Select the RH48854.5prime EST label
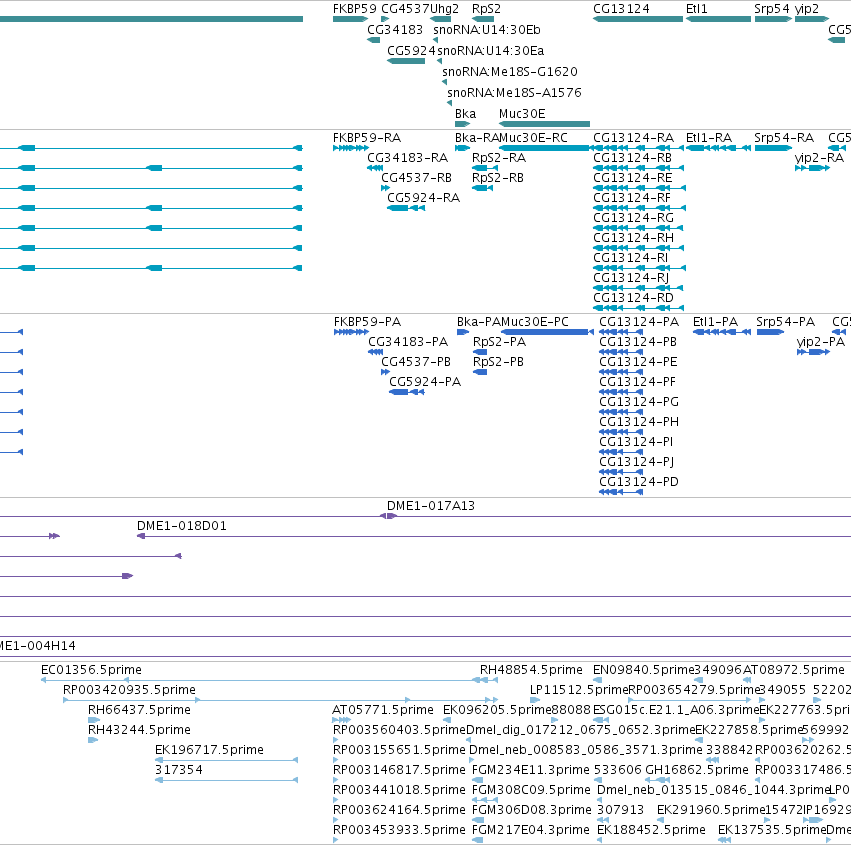This screenshot has height=845, width=851. pos(531,670)
